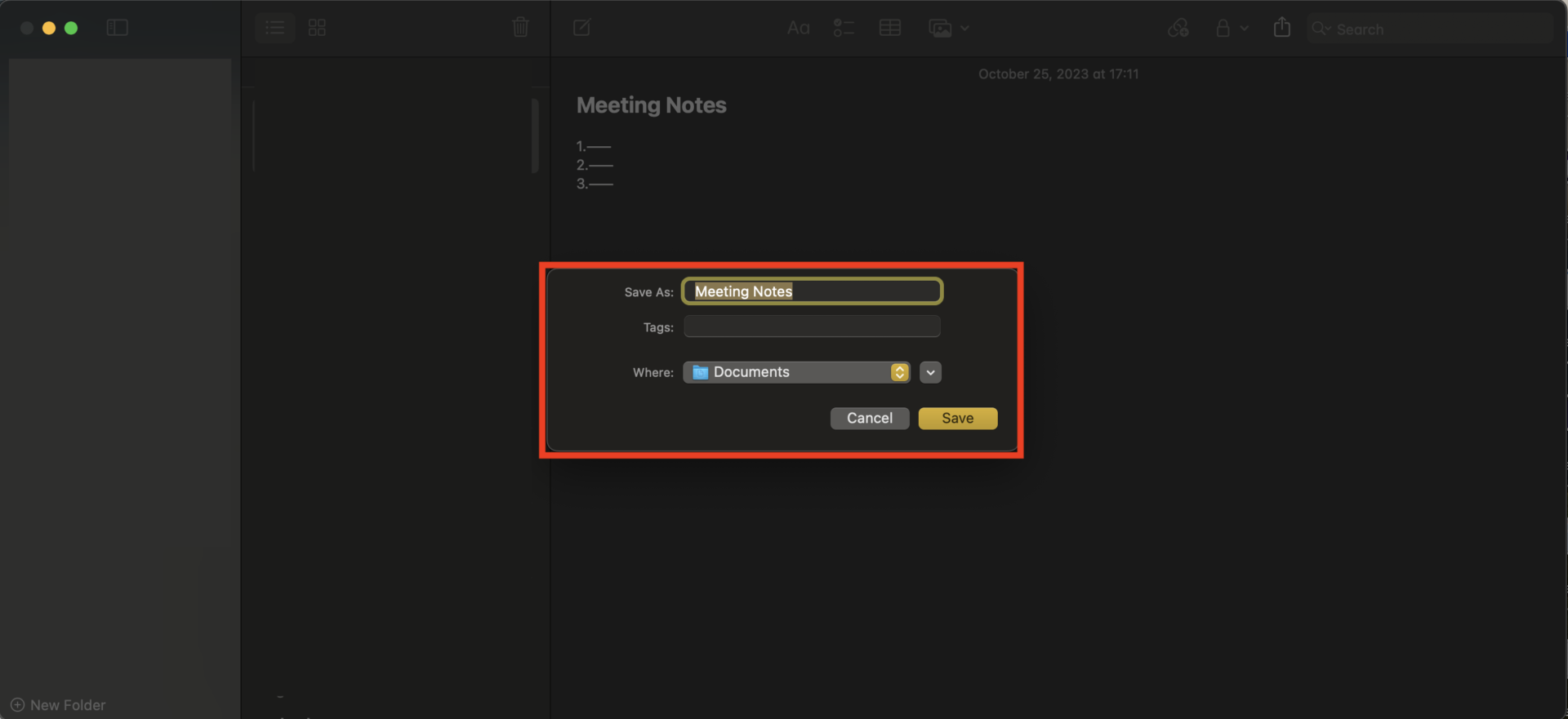
Task: Click the Documents folder icon in popup
Action: coord(700,372)
